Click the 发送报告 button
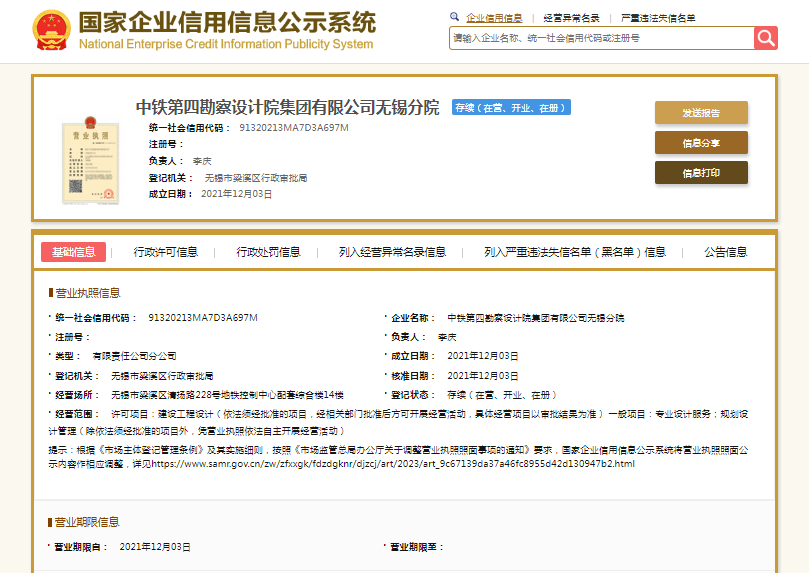The width and height of the screenshot is (809, 573). click(x=701, y=113)
